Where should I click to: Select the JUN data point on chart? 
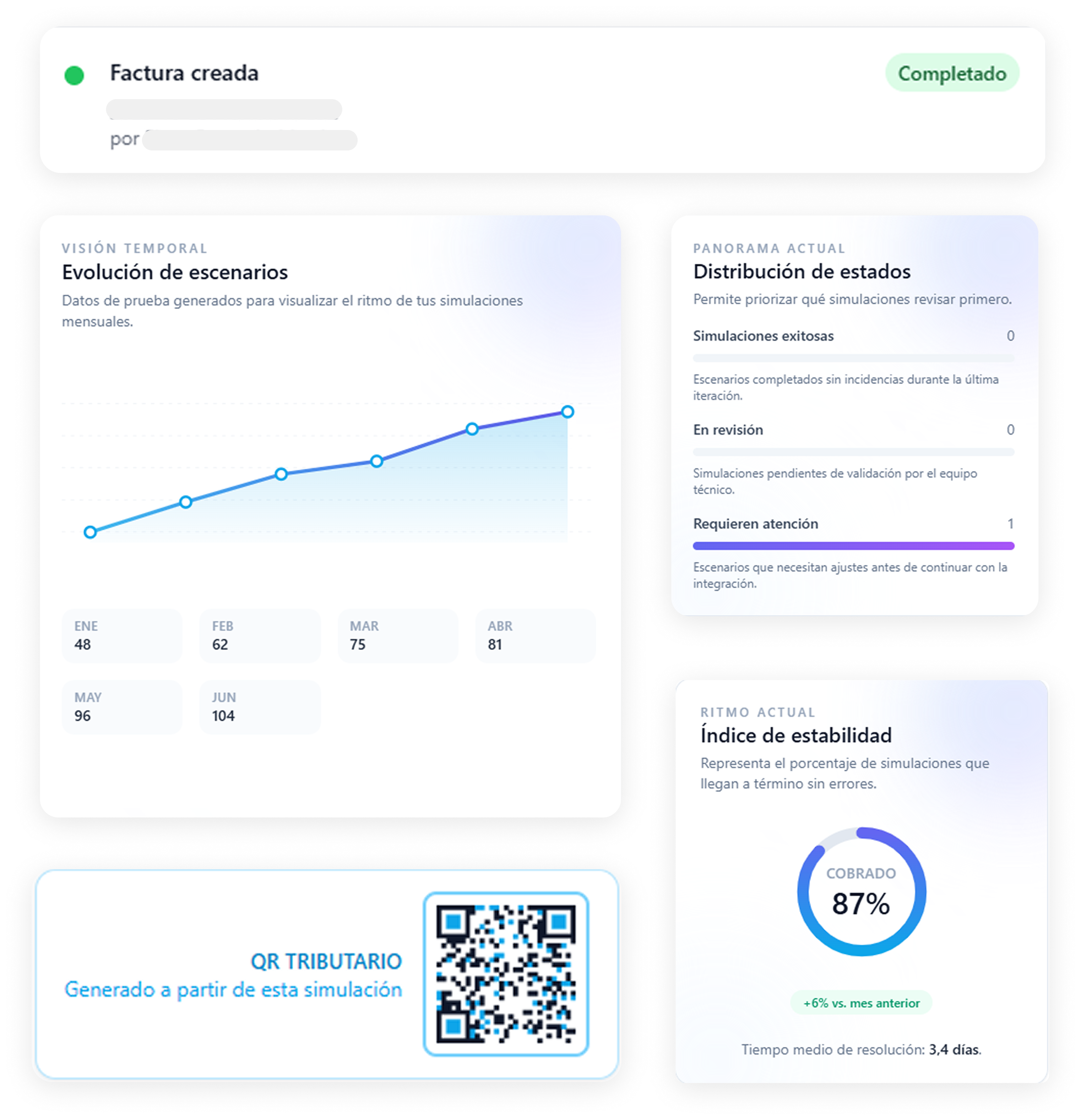pos(567,412)
